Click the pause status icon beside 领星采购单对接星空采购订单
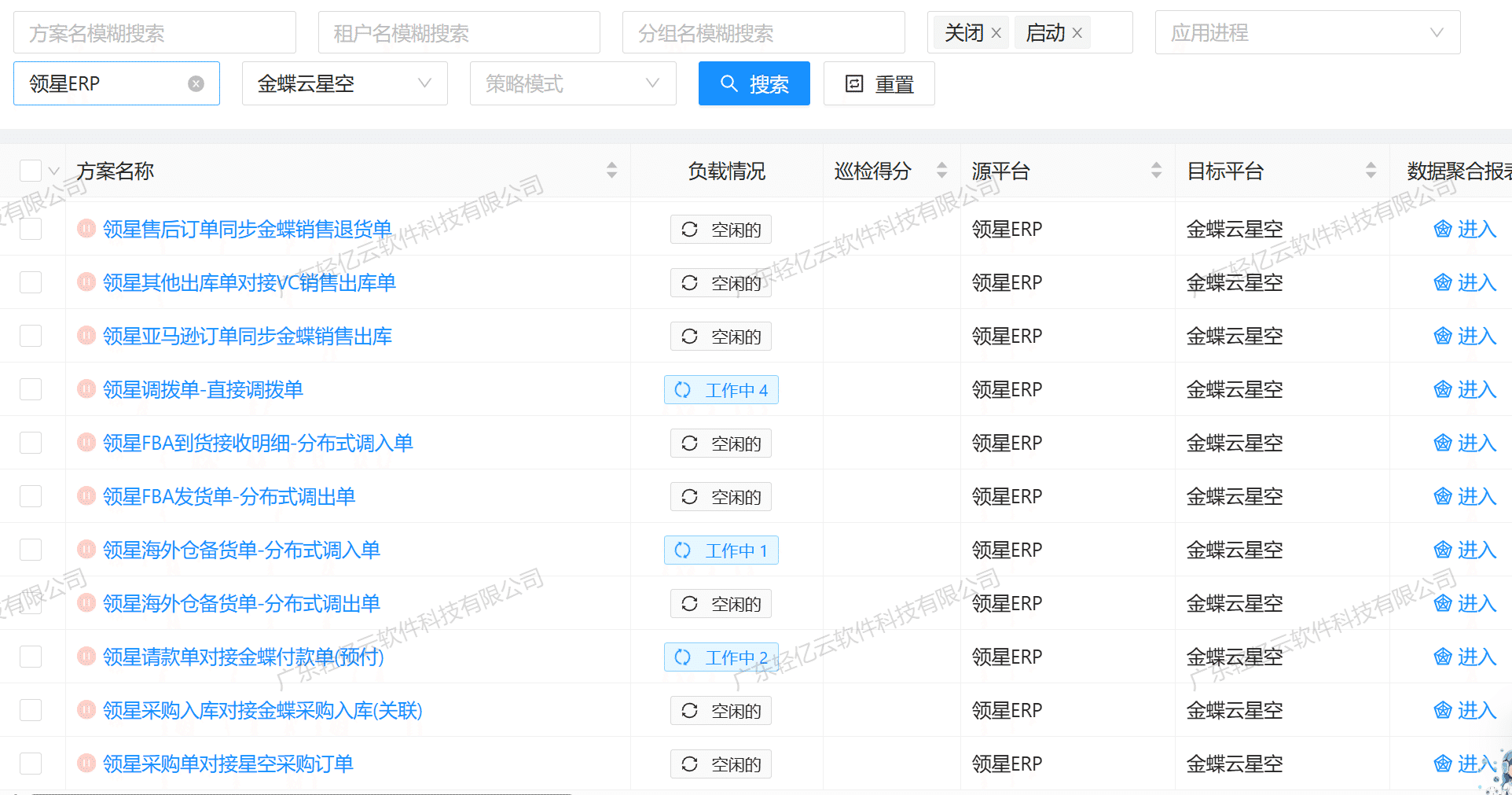 86,764
